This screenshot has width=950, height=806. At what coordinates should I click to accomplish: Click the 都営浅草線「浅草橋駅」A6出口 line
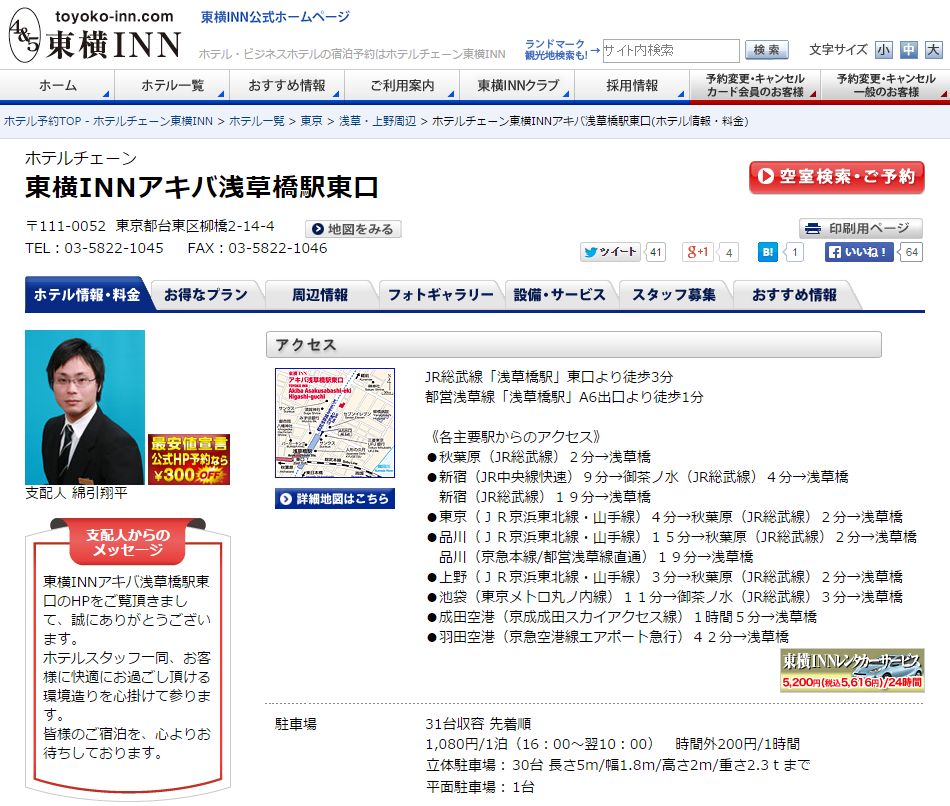564,397
